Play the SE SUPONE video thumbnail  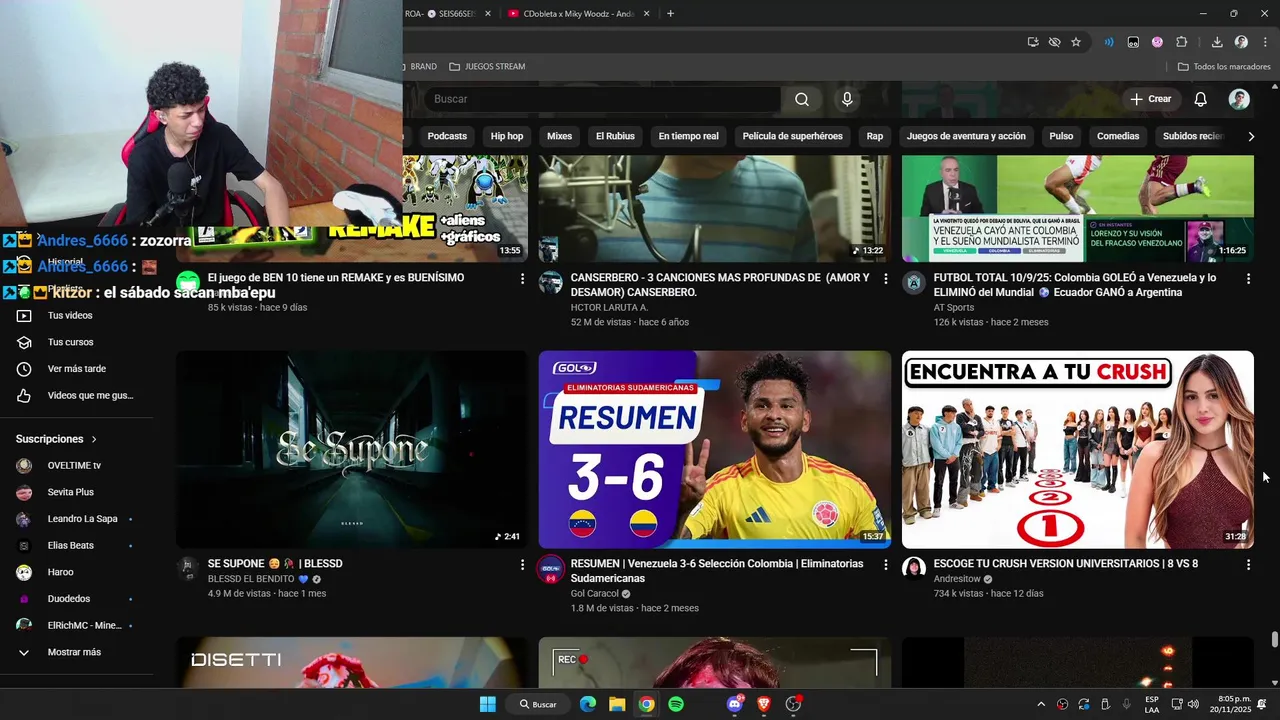(352, 449)
